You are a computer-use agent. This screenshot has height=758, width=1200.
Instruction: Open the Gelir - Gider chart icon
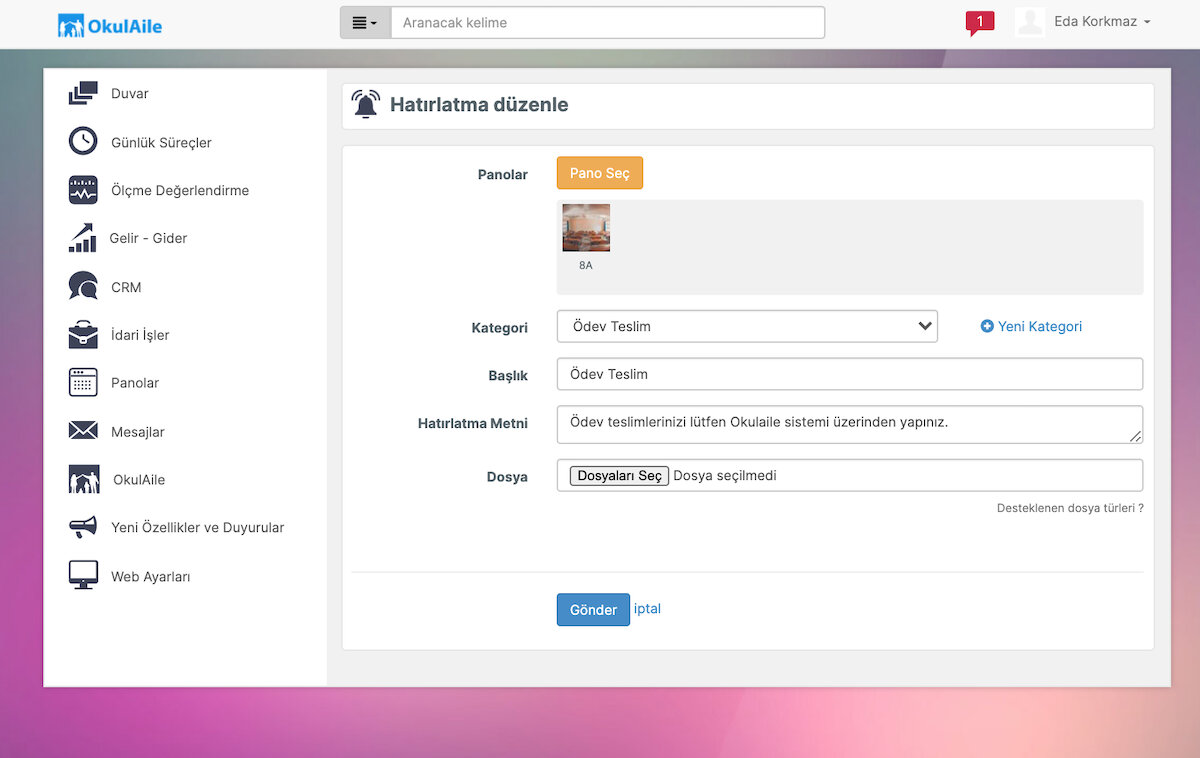pos(82,238)
